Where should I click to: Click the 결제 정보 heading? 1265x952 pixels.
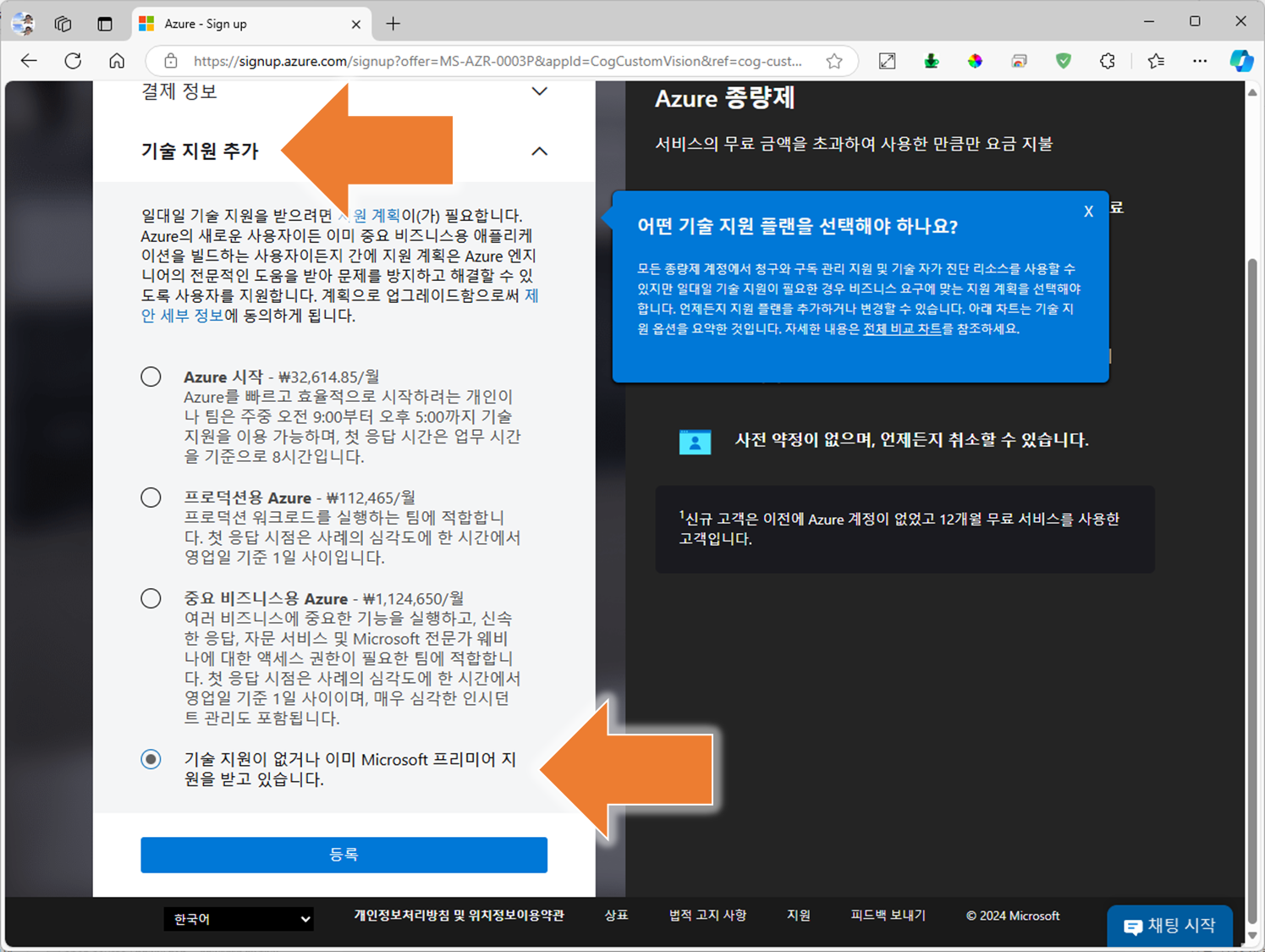179,91
